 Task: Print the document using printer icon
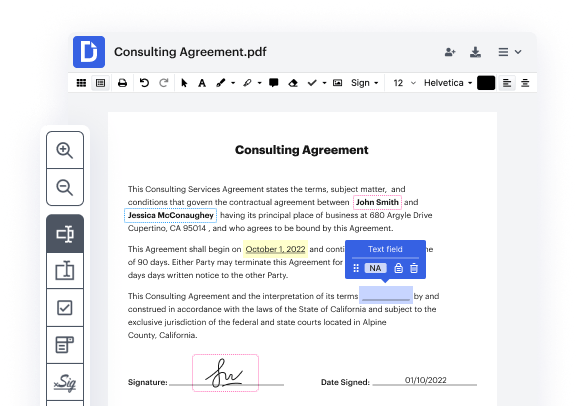click(x=122, y=83)
